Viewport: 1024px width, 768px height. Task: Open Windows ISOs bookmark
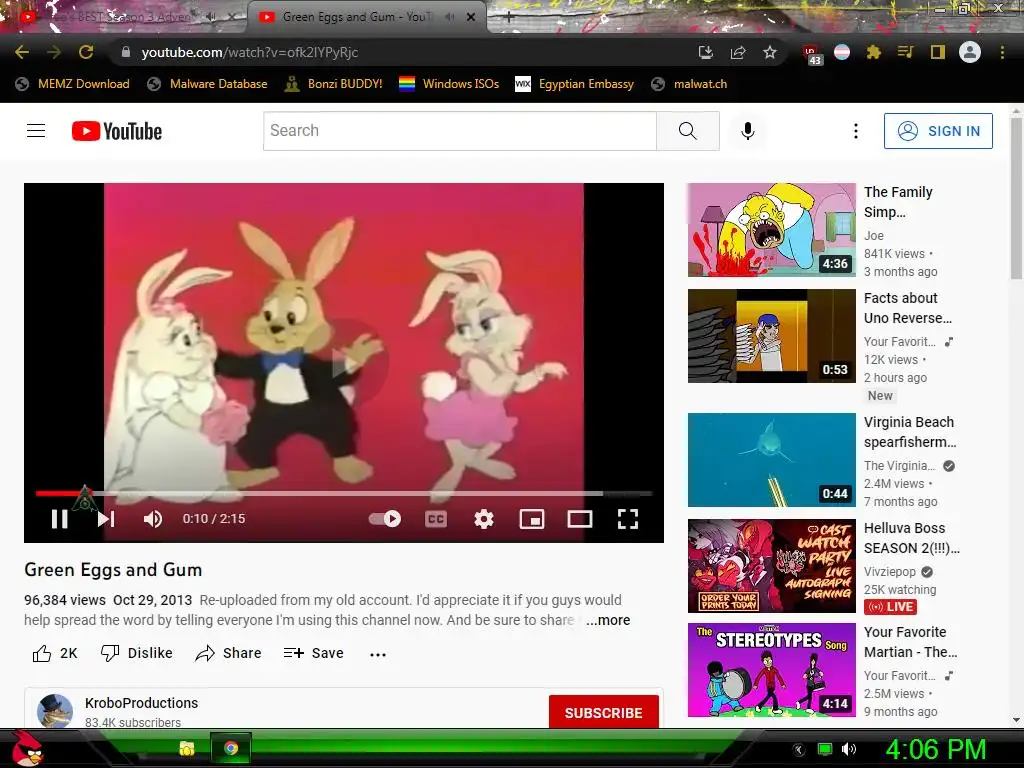coord(449,84)
